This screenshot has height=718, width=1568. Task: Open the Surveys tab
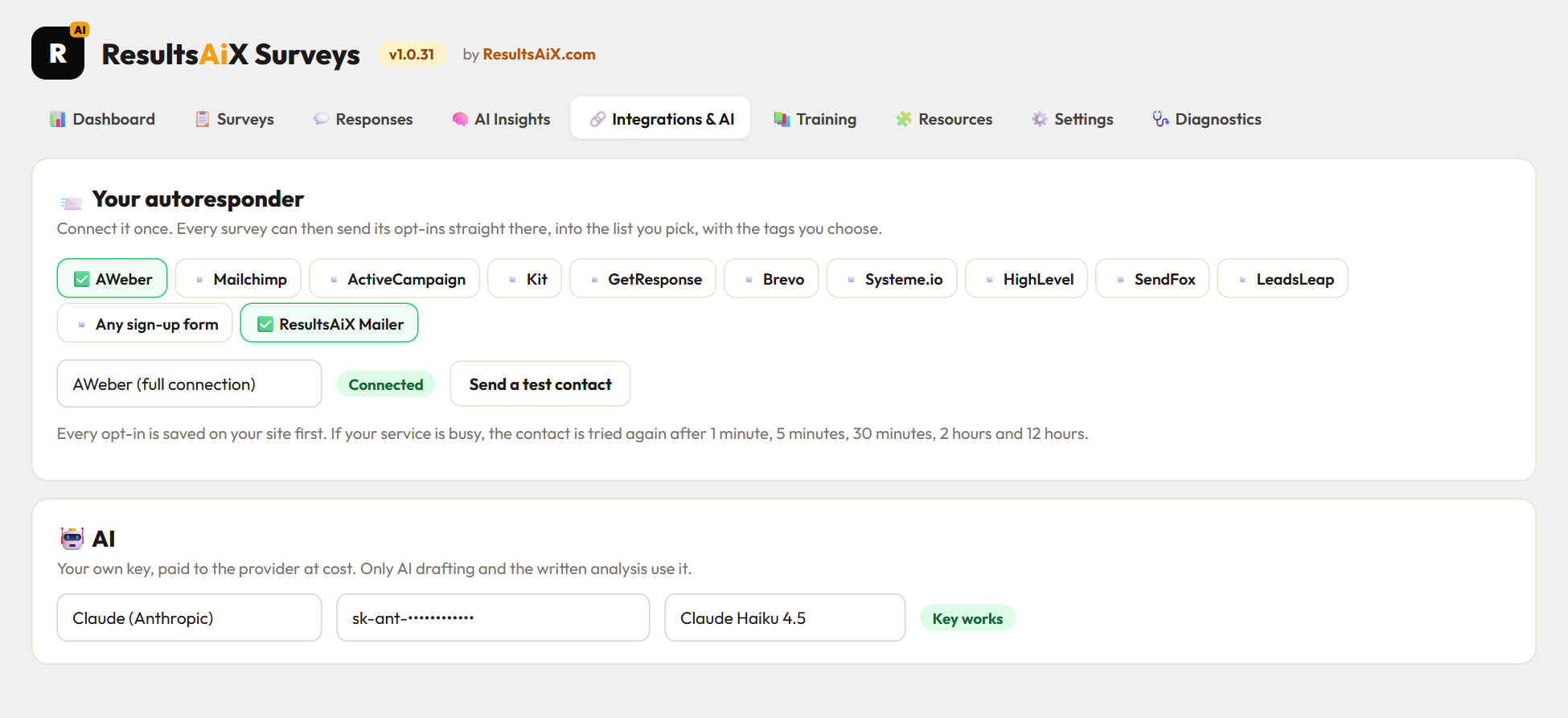tap(234, 119)
